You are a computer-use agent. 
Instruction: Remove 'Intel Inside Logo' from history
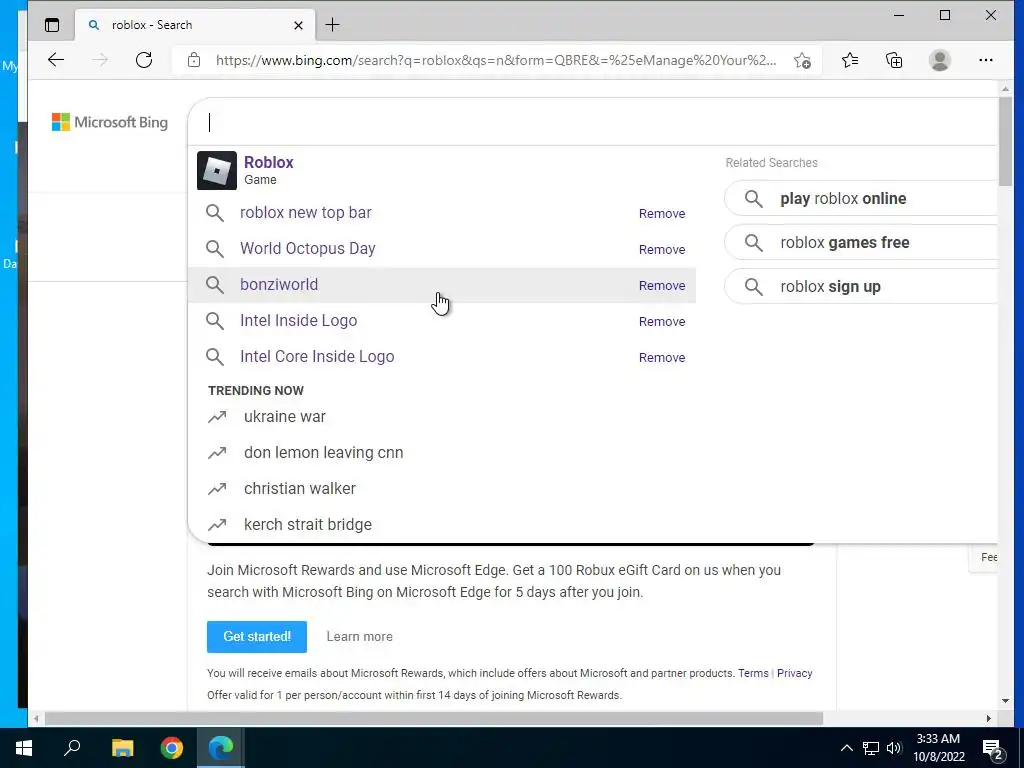click(x=662, y=321)
